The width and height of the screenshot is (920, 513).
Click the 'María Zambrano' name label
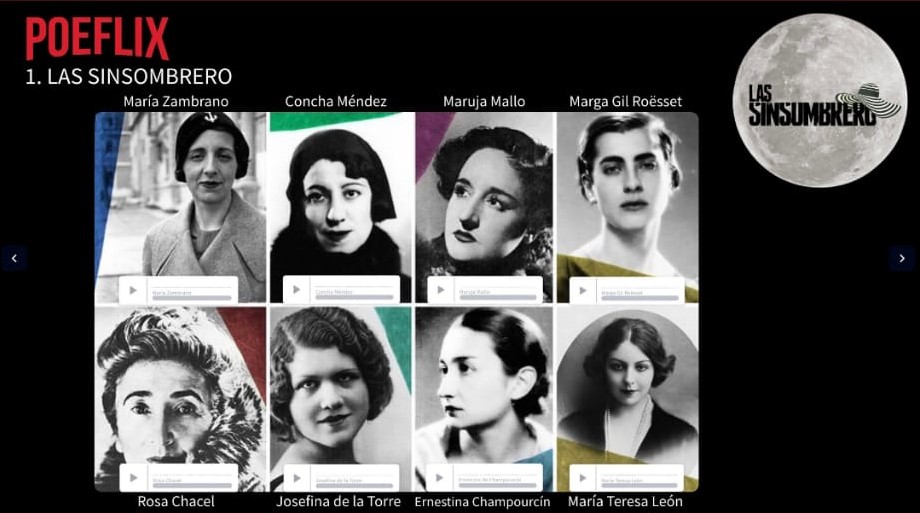click(x=176, y=102)
